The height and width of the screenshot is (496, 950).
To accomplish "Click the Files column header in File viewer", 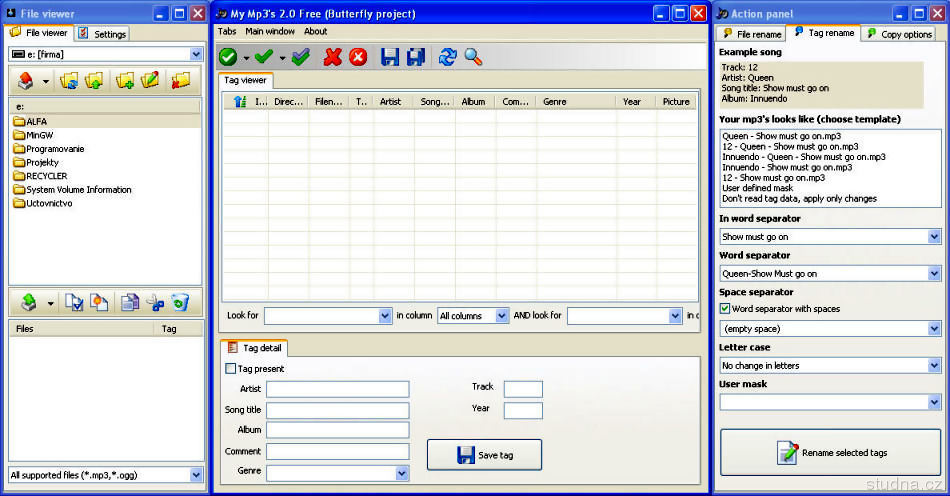I will tap(82, 329).
